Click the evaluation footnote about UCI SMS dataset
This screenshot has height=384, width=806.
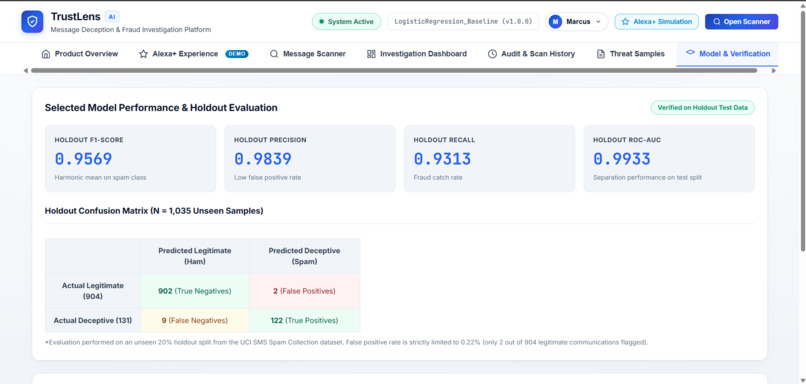pyautogui.click(x=346, y=342)
